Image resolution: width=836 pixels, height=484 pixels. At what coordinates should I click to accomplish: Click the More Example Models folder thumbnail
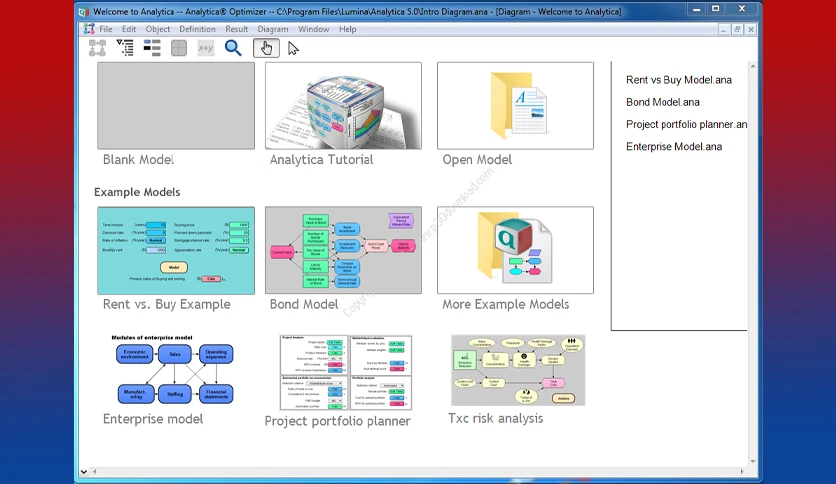(x=516, y=251)
